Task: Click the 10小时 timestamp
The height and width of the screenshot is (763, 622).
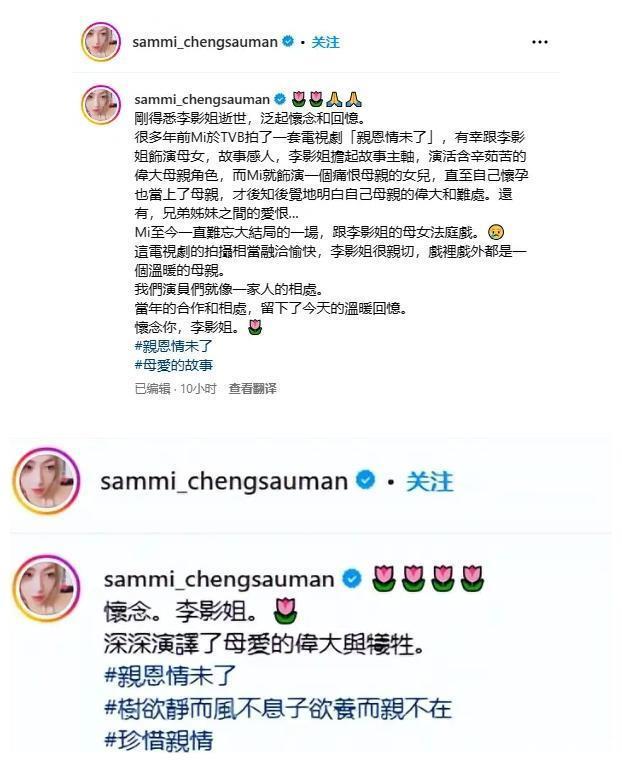Action: click(198, 388)
